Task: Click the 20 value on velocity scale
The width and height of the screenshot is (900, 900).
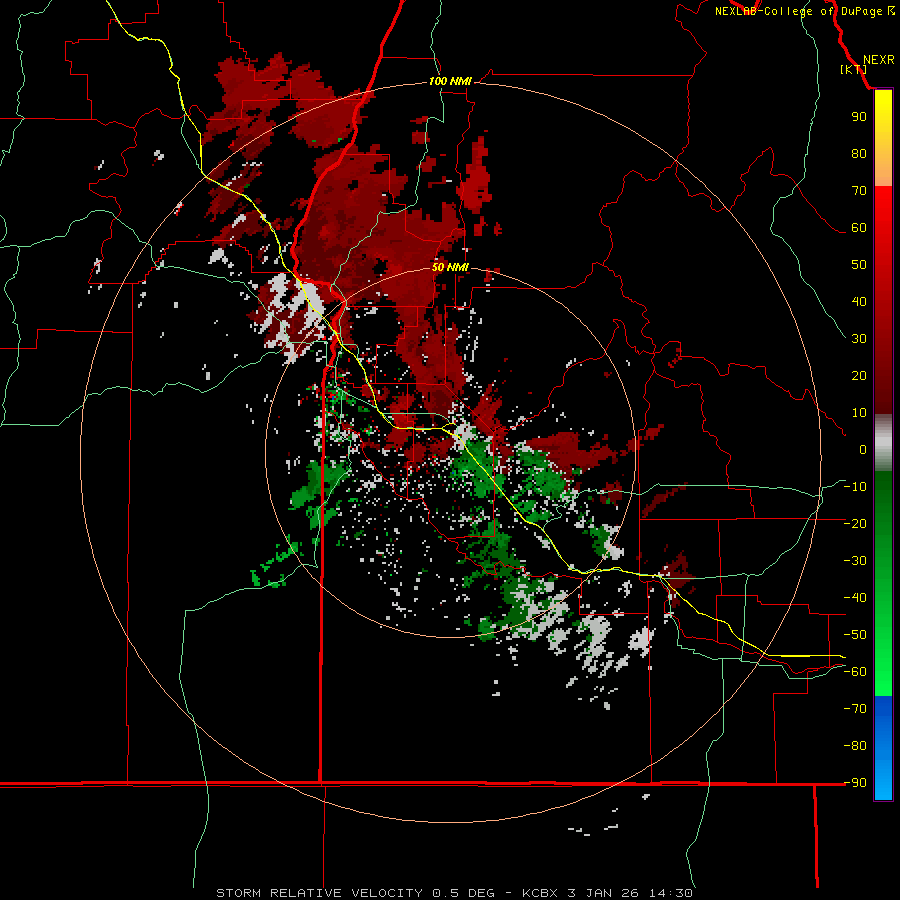Action: [859, 375]
